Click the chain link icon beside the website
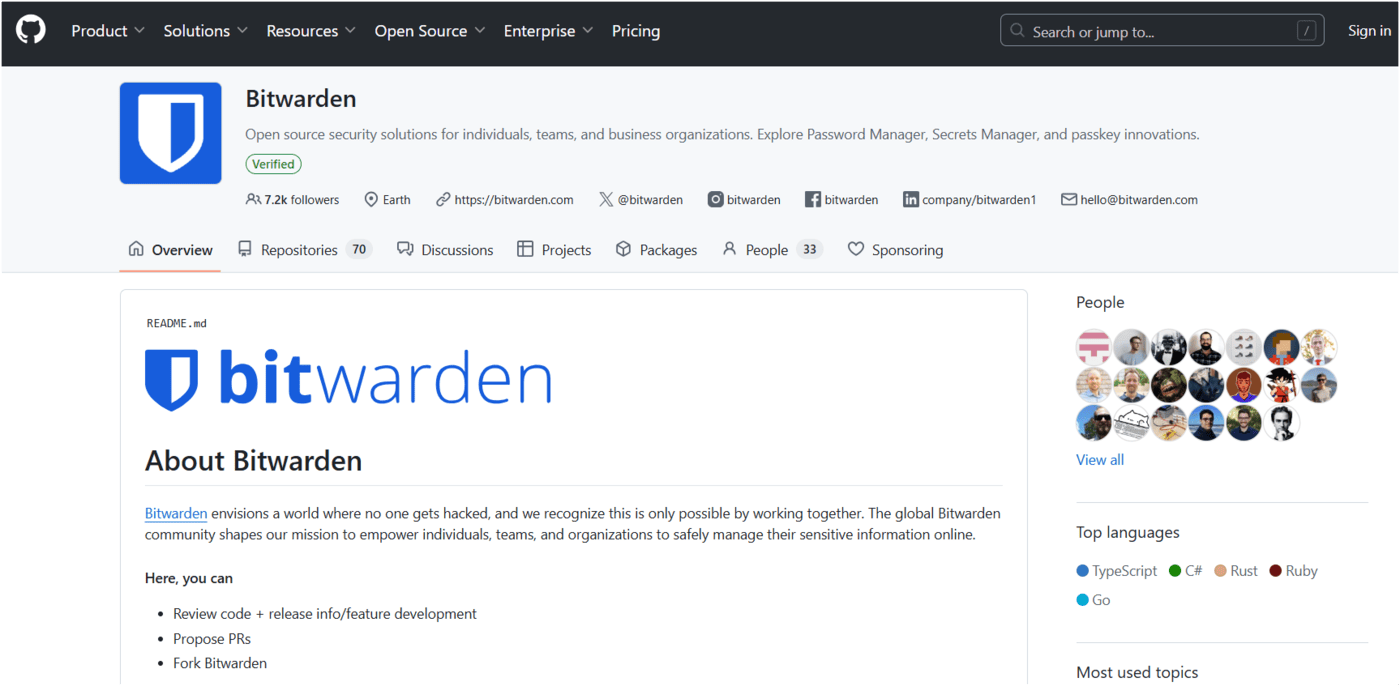1400x686 pixels. 443,200
